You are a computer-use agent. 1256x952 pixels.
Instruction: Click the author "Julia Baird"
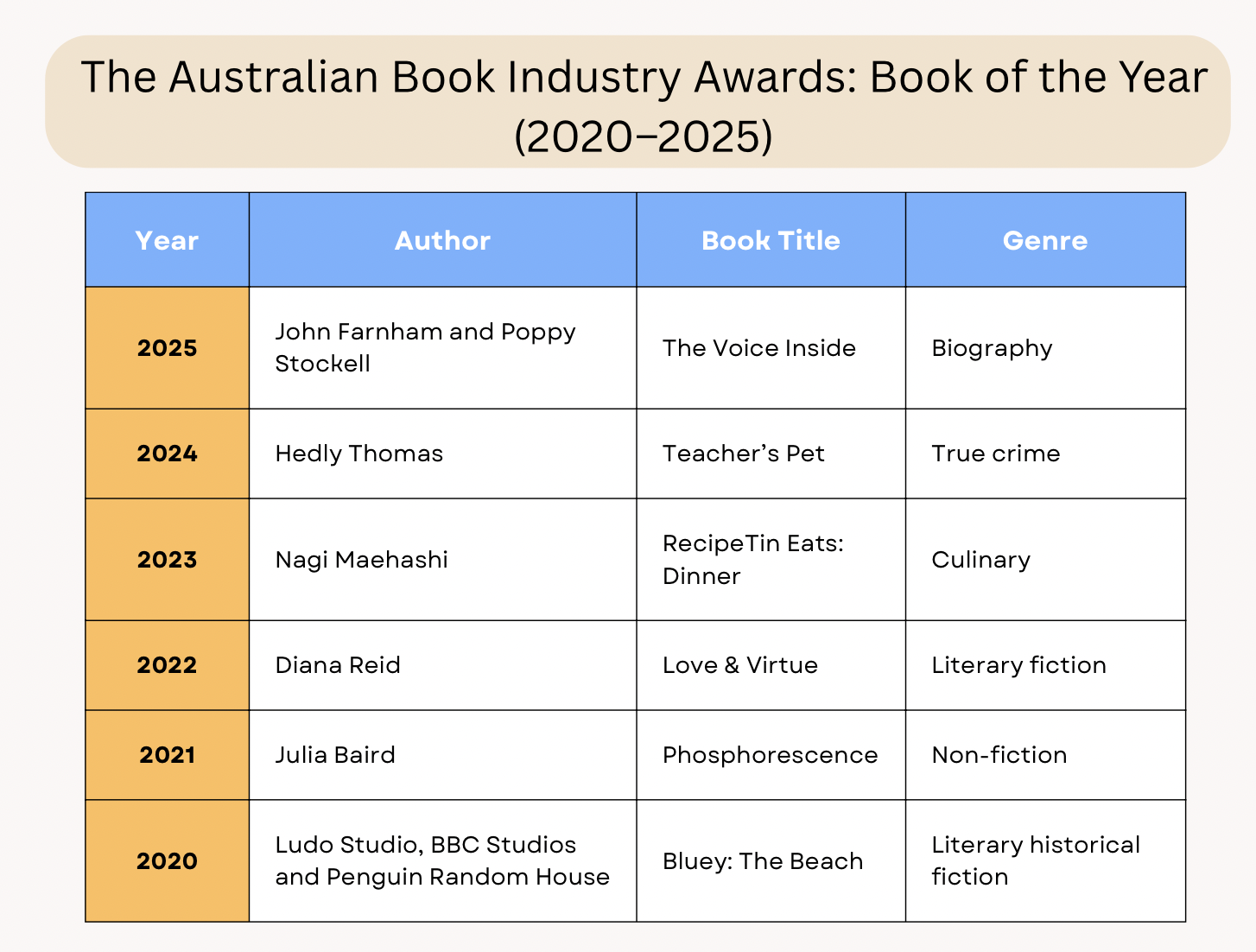point(335,755)
